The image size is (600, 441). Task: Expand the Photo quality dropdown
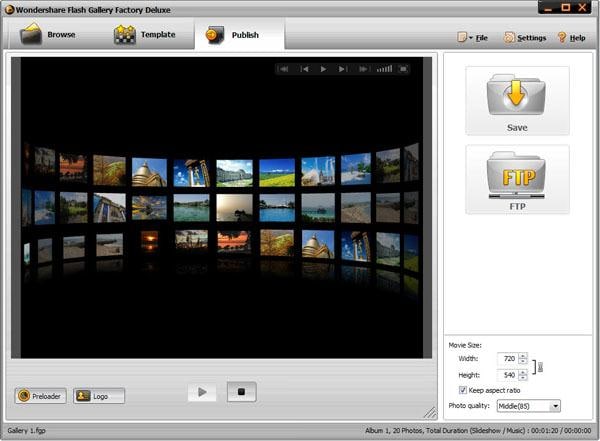pos(556,406)
